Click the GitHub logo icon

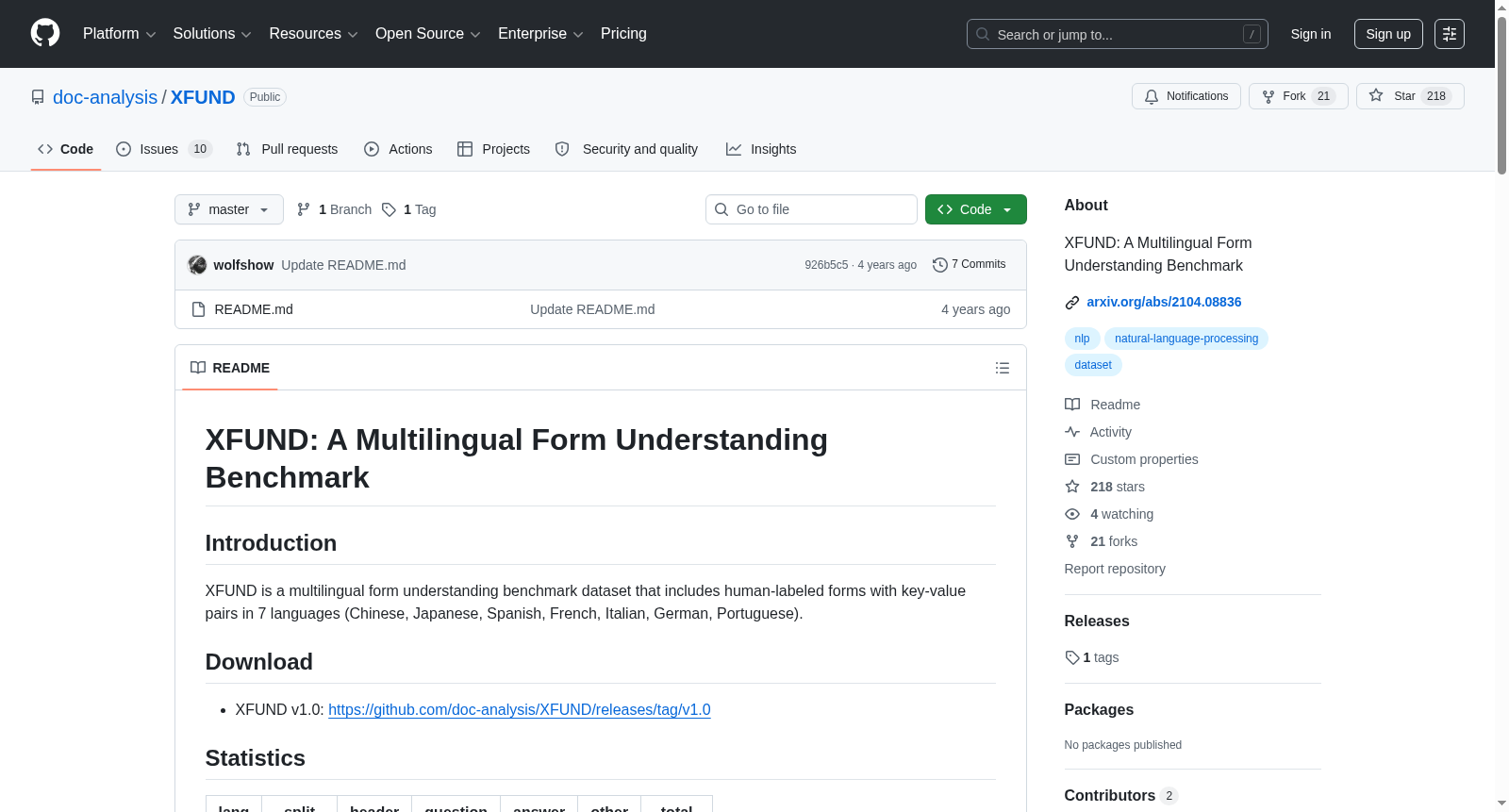(45, 33)
